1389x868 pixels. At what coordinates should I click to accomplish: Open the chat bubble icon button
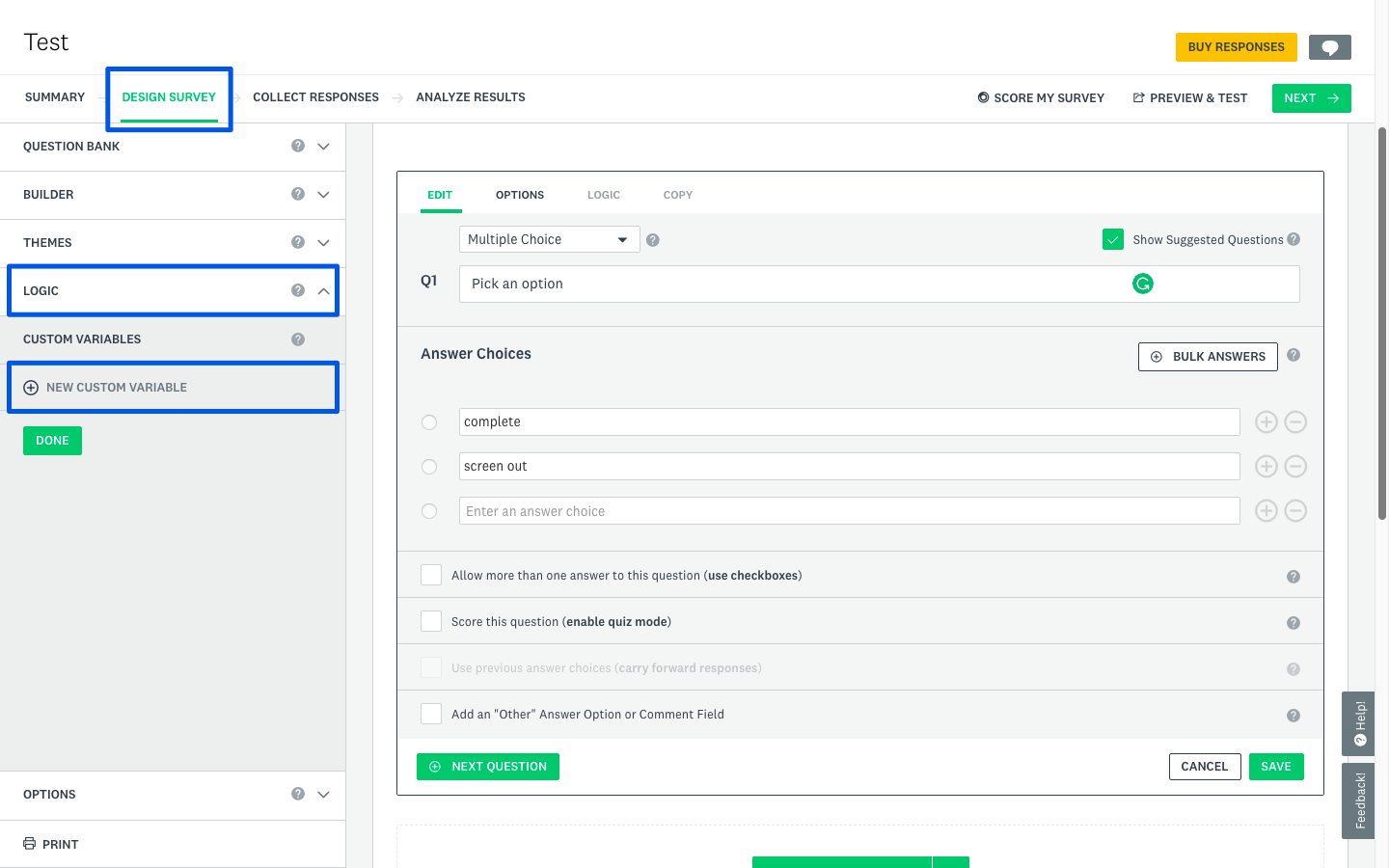coord(1329,47)
